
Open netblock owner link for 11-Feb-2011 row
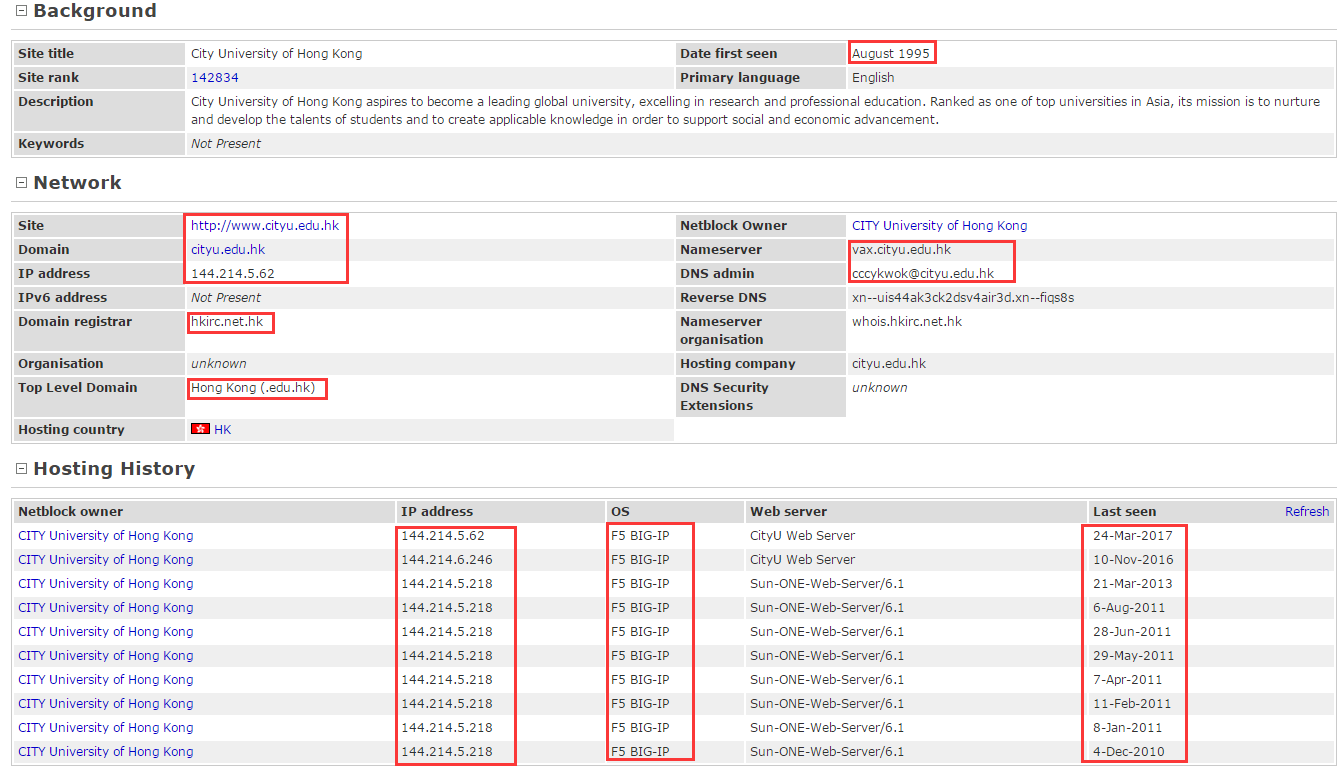click(106, 704)
